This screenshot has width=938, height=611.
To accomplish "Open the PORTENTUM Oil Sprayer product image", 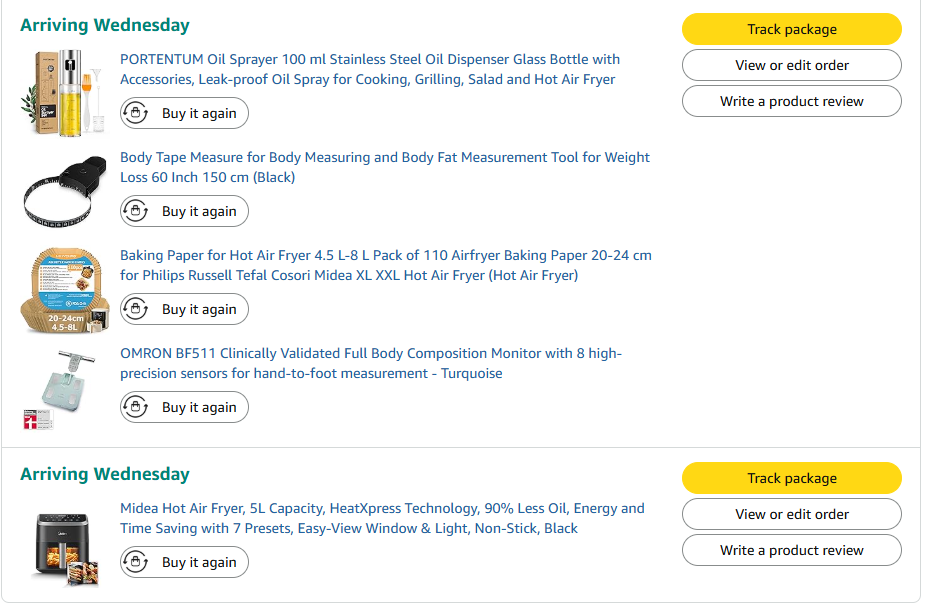I will click(62, 92).
